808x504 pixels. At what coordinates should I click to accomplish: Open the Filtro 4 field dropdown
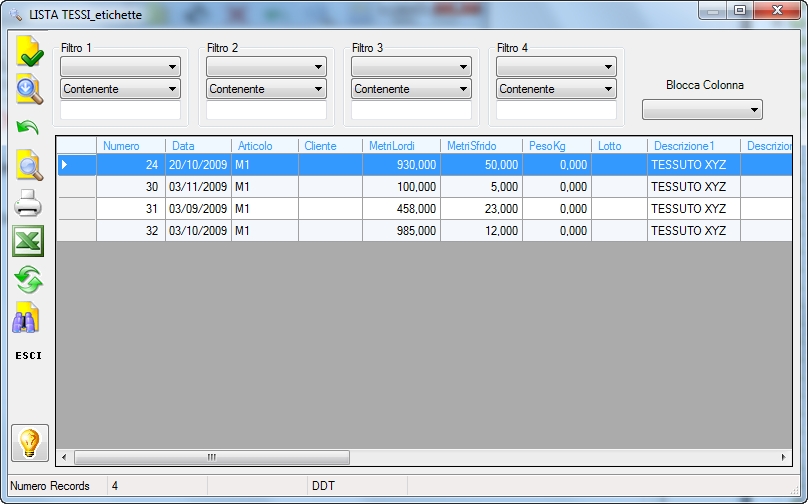point(556,66)
